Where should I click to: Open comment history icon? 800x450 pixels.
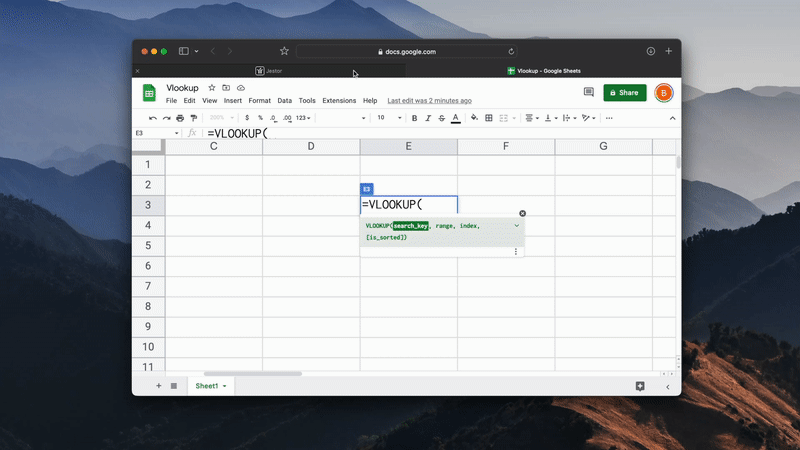point(589,92)
